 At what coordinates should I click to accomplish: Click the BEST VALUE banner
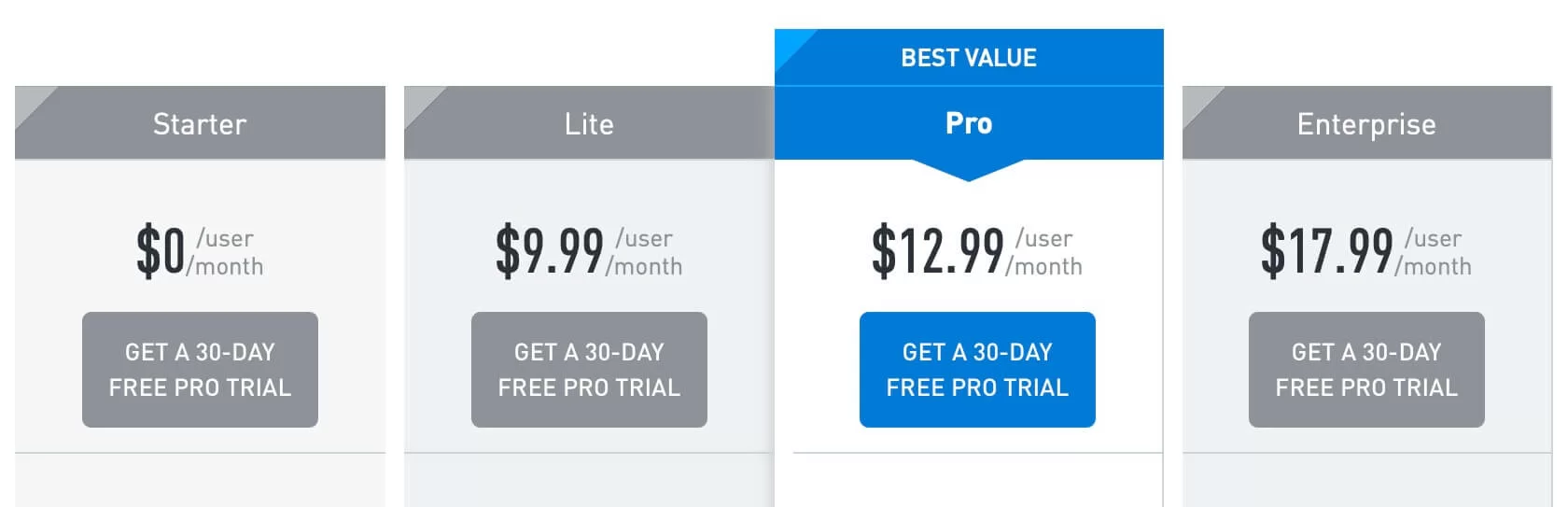[969, 58]
